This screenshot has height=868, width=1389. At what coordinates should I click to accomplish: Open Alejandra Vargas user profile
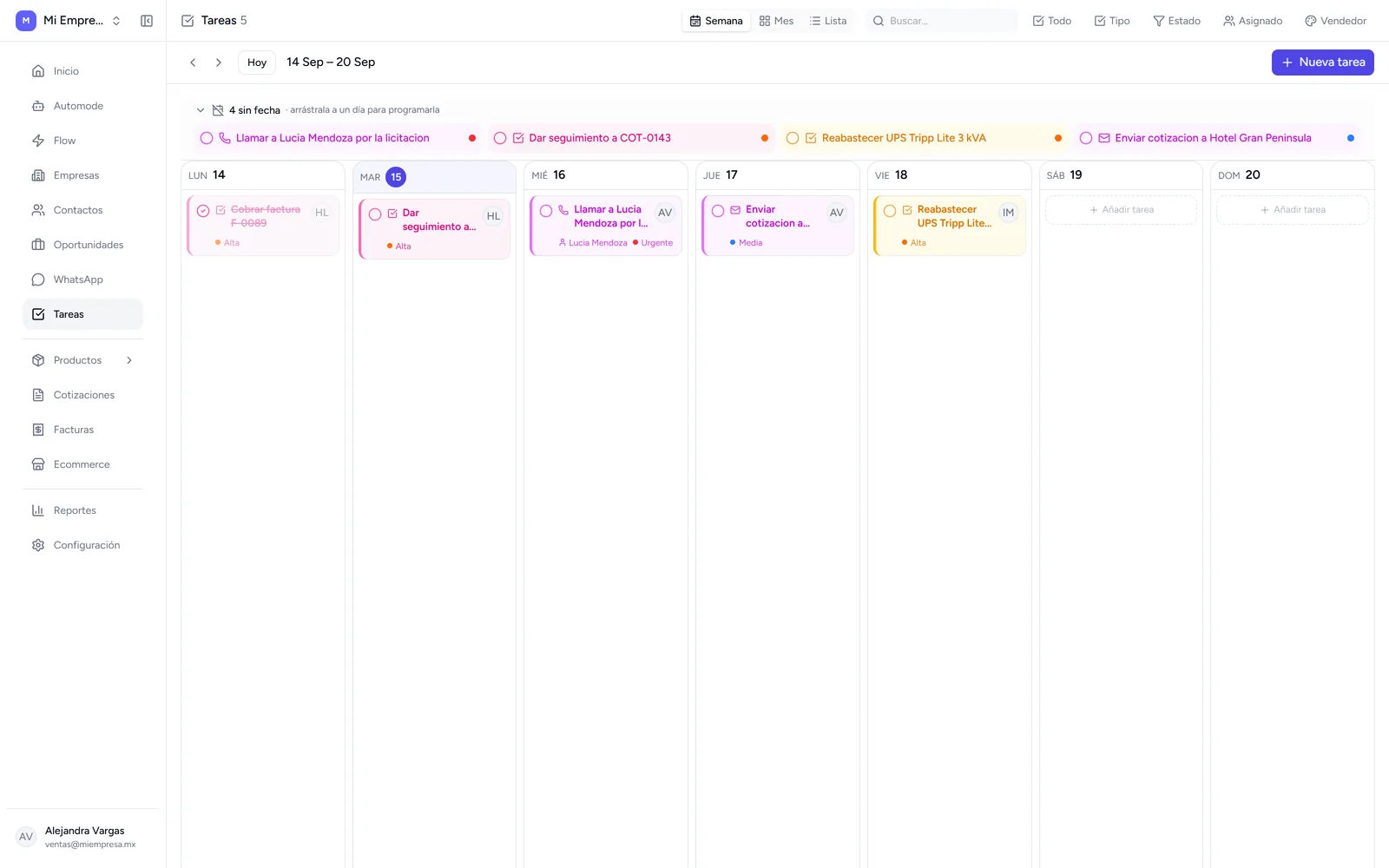(x=82, y=837)
